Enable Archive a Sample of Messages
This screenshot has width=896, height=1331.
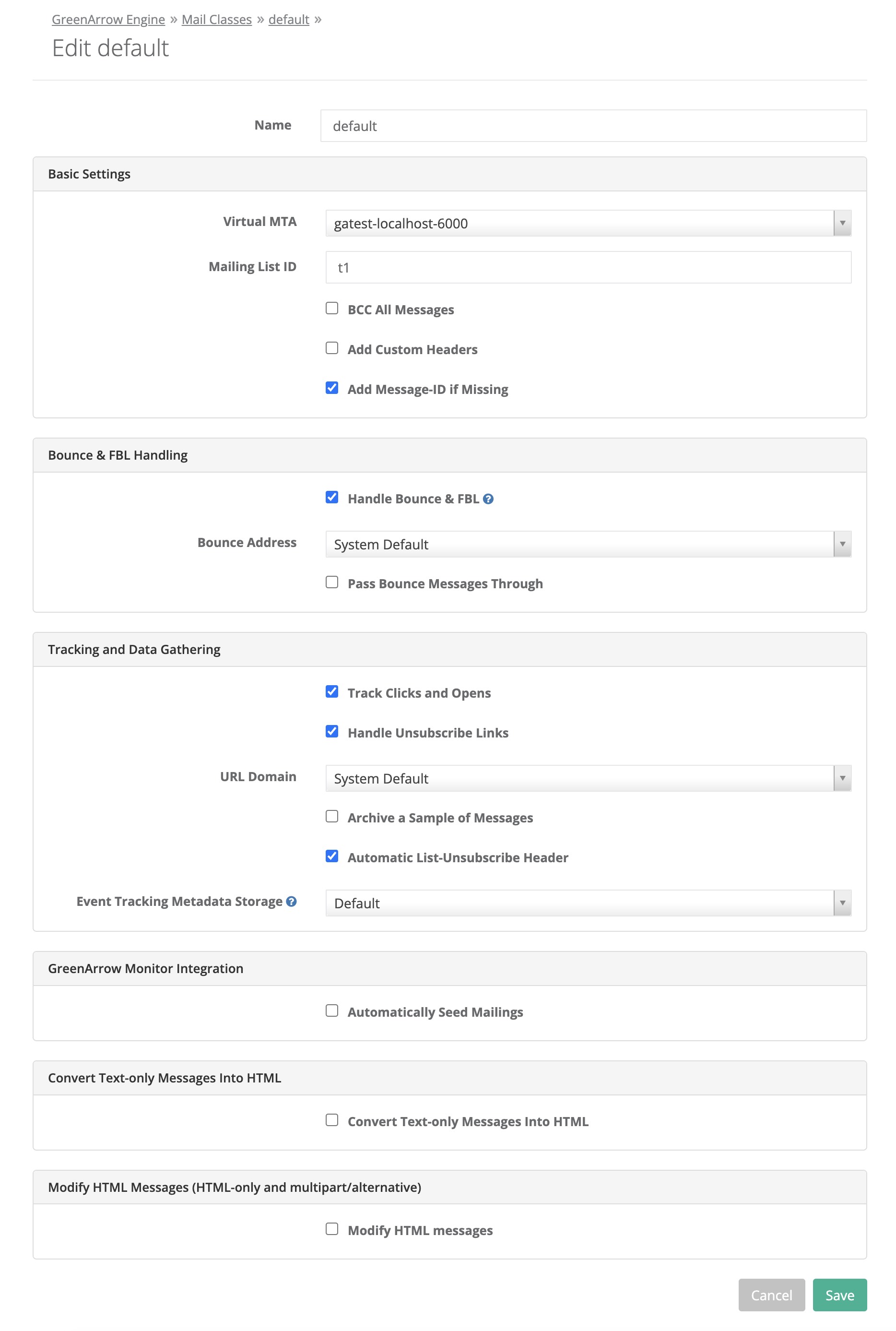(332, 816)
